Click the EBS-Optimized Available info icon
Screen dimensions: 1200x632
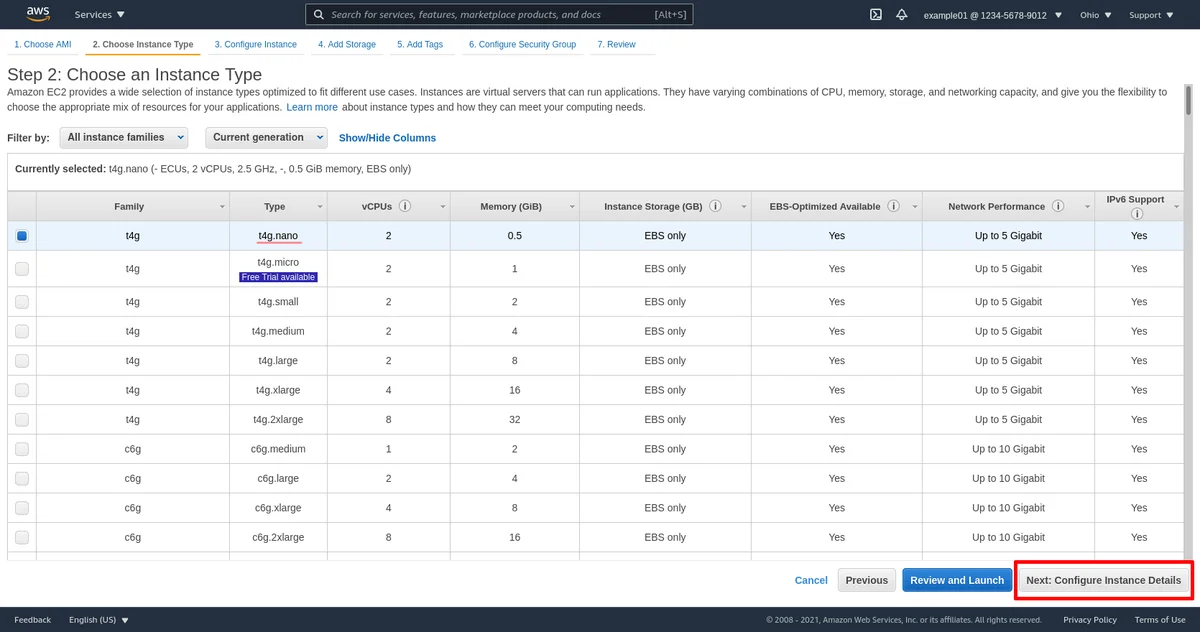[893, 206]
